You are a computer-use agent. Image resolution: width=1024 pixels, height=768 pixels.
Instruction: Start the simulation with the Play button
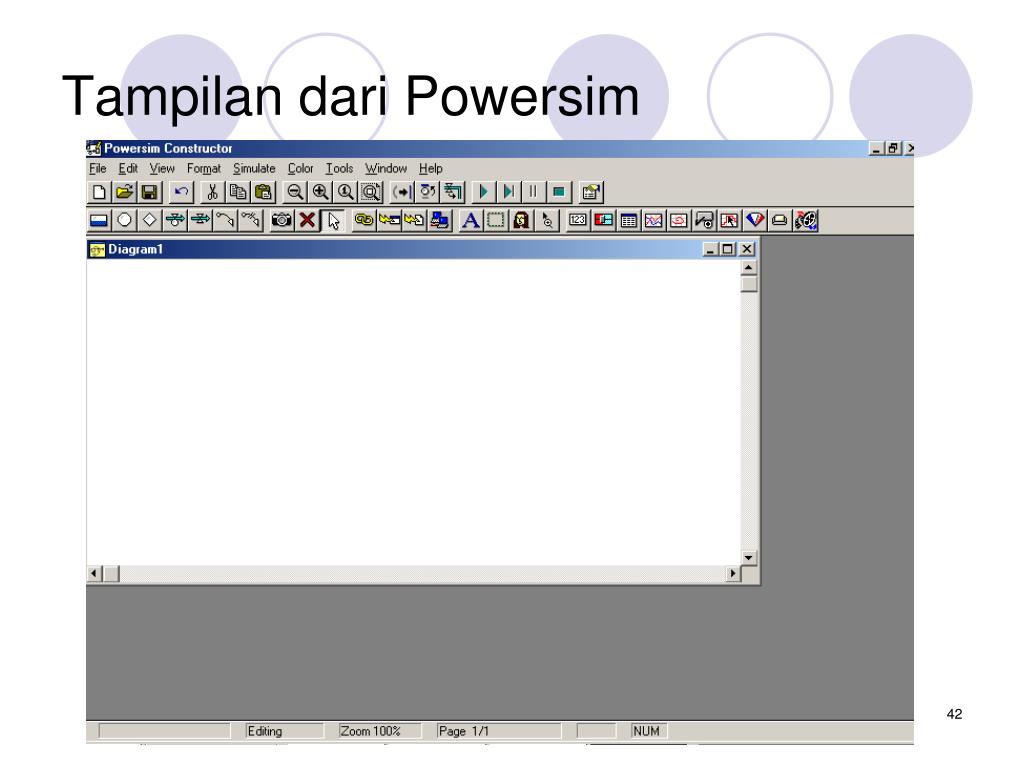pos(483,192)
